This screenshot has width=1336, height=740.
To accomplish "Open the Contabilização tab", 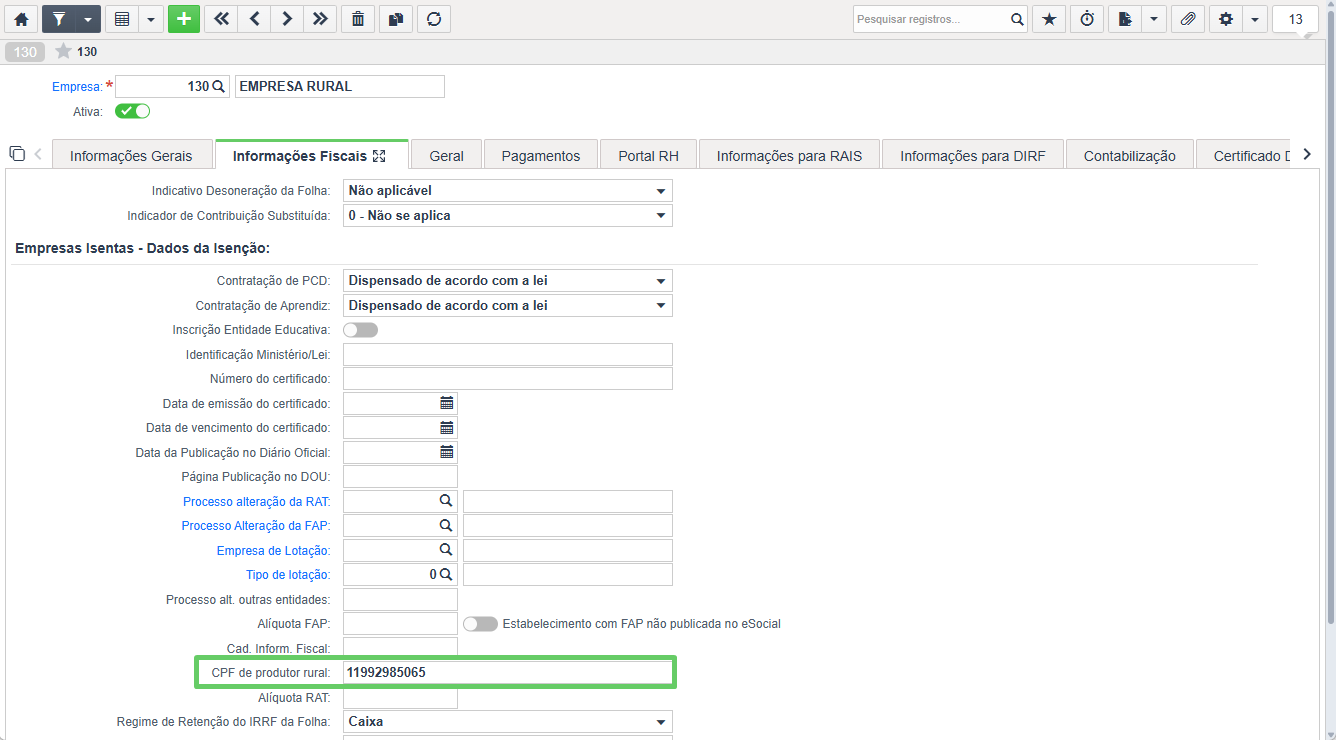I will (x=1130, y=156).
